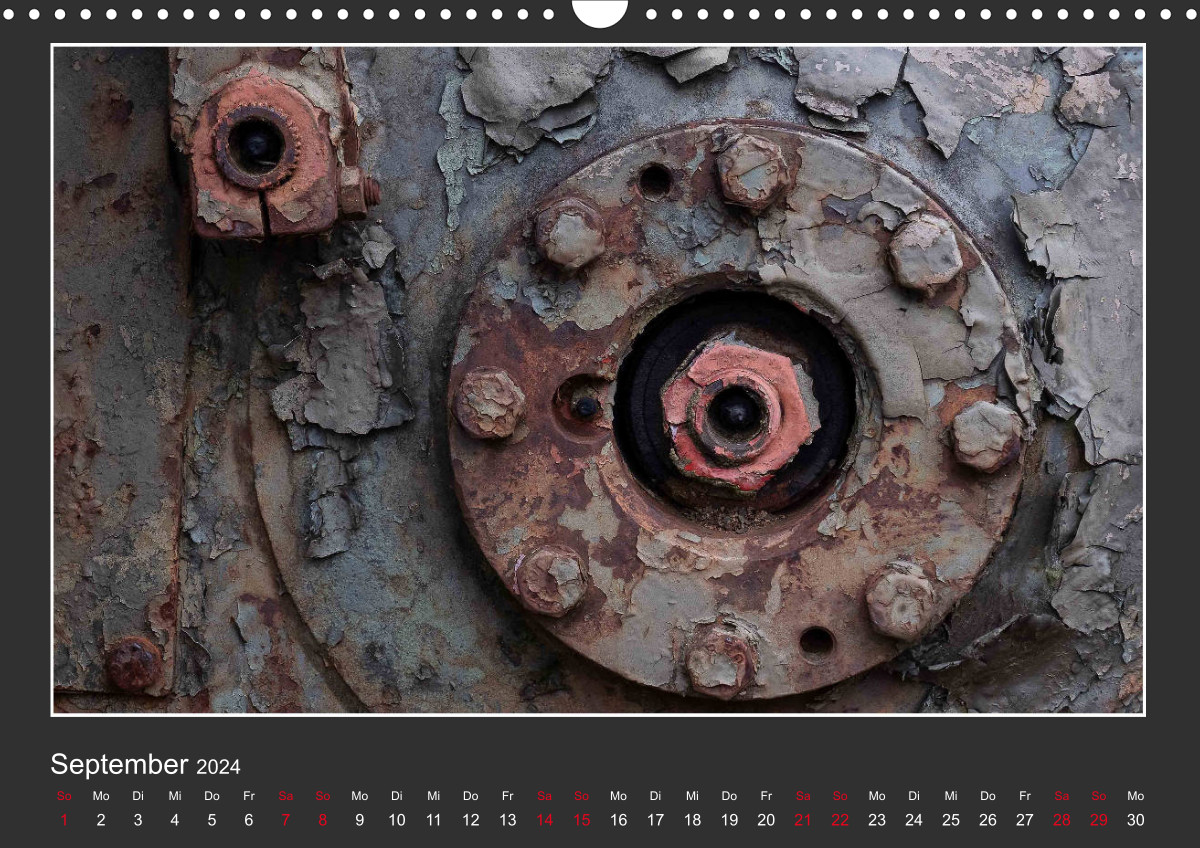
Task: Select red Sunday date 29
Action: click(1099, 820)
